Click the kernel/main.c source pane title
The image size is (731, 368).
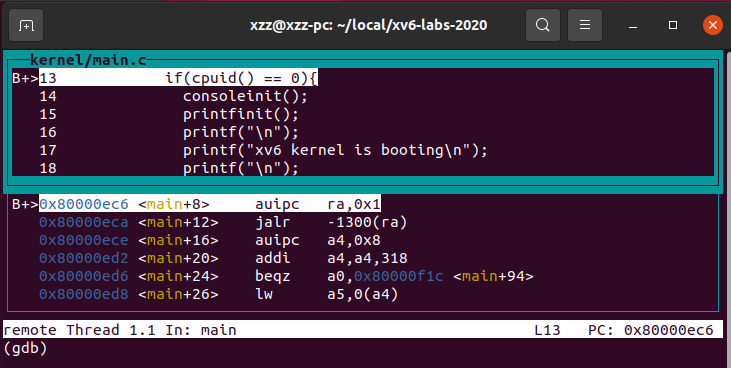coord(88,60)
